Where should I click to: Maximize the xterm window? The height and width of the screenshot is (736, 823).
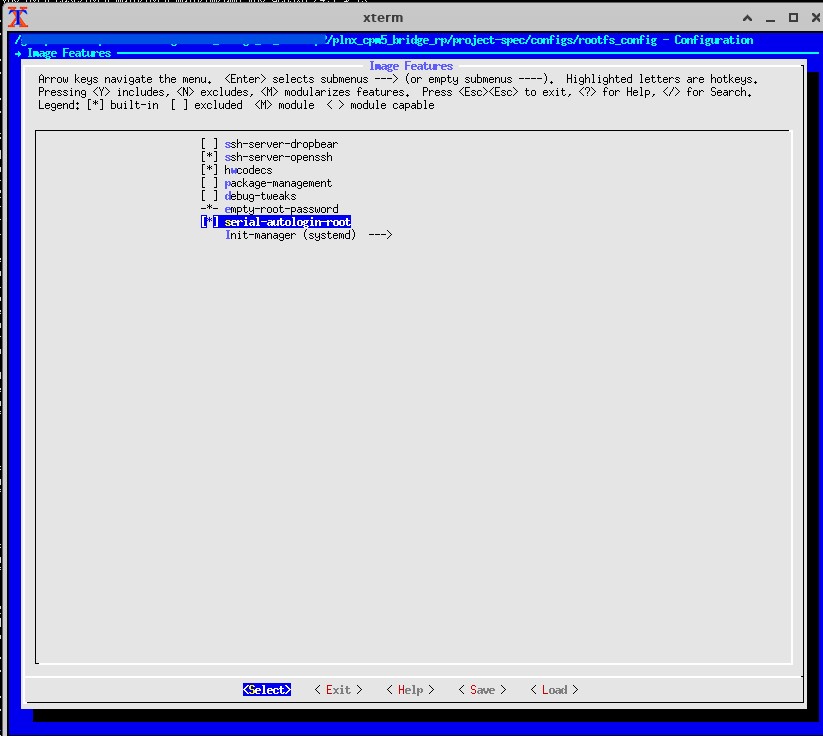793,17
